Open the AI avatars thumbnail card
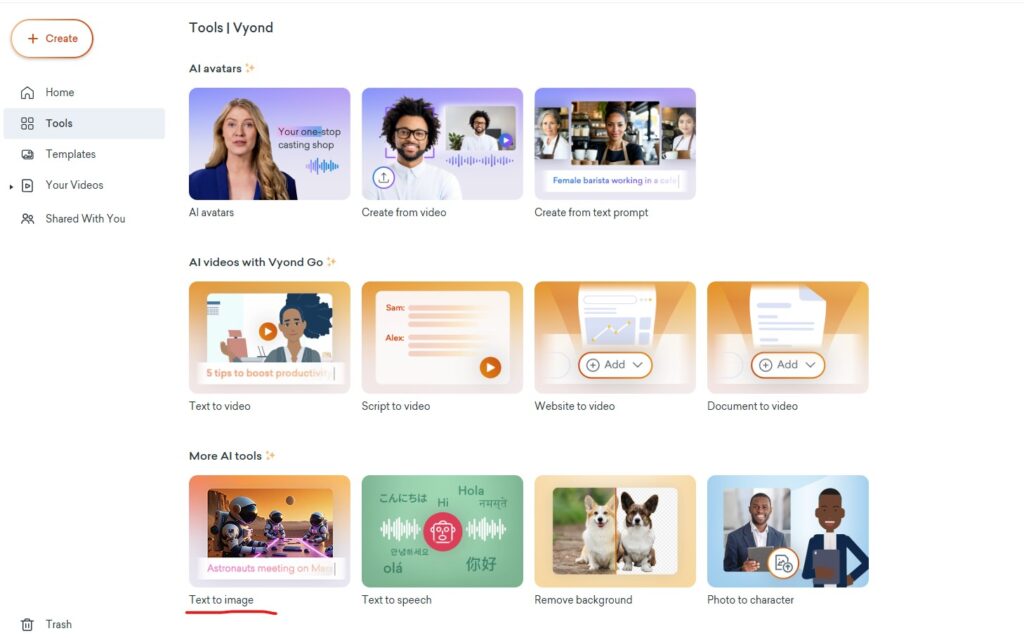The width and height of the screenshot is (1024, 638). click(270, 144)
